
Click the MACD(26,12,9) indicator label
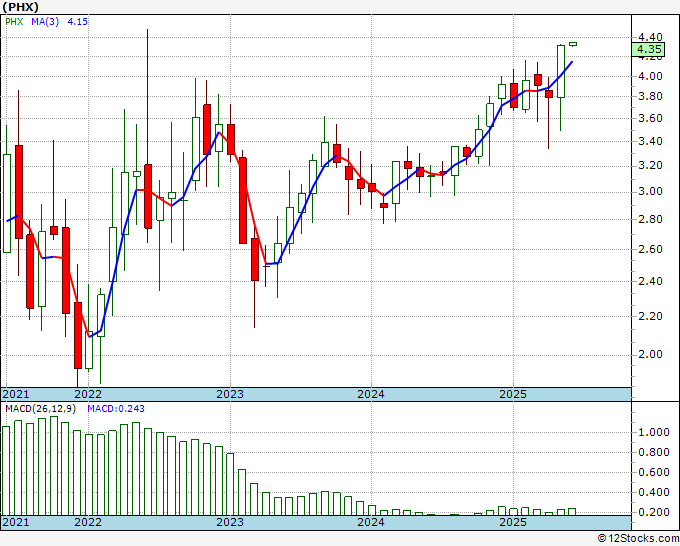pos(41,409)
